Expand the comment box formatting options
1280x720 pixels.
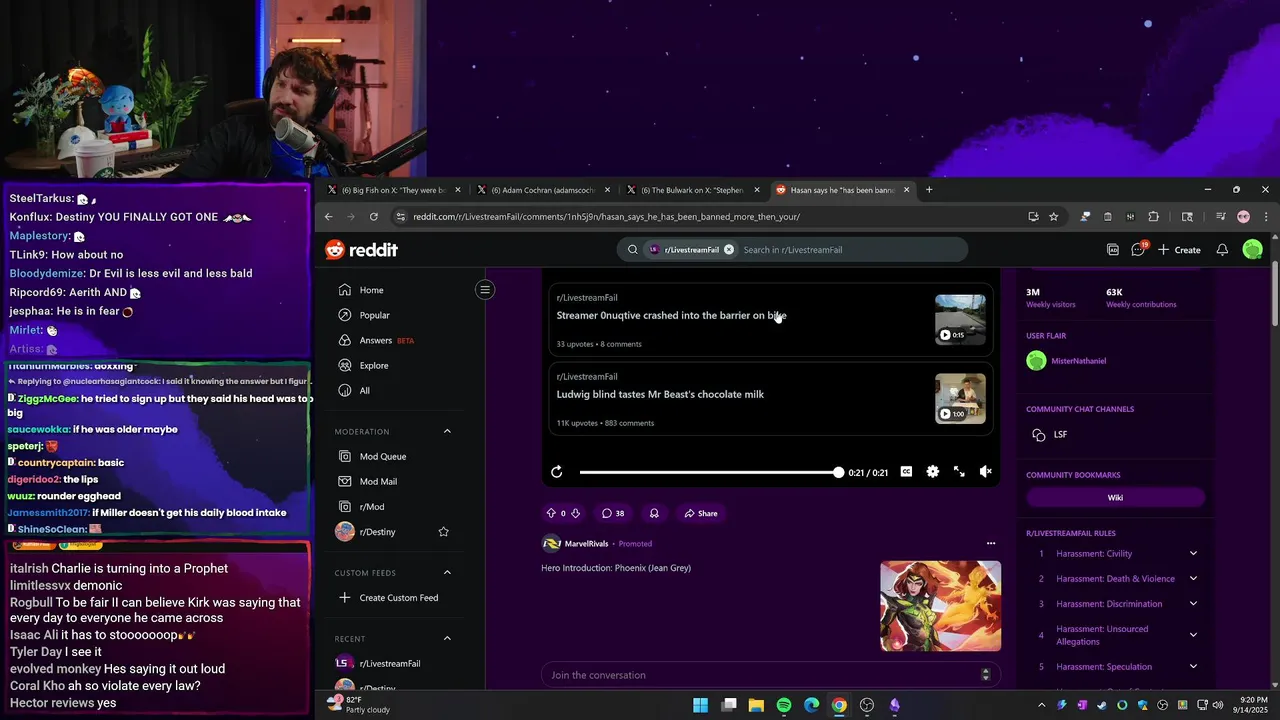(x=985, y=675)
